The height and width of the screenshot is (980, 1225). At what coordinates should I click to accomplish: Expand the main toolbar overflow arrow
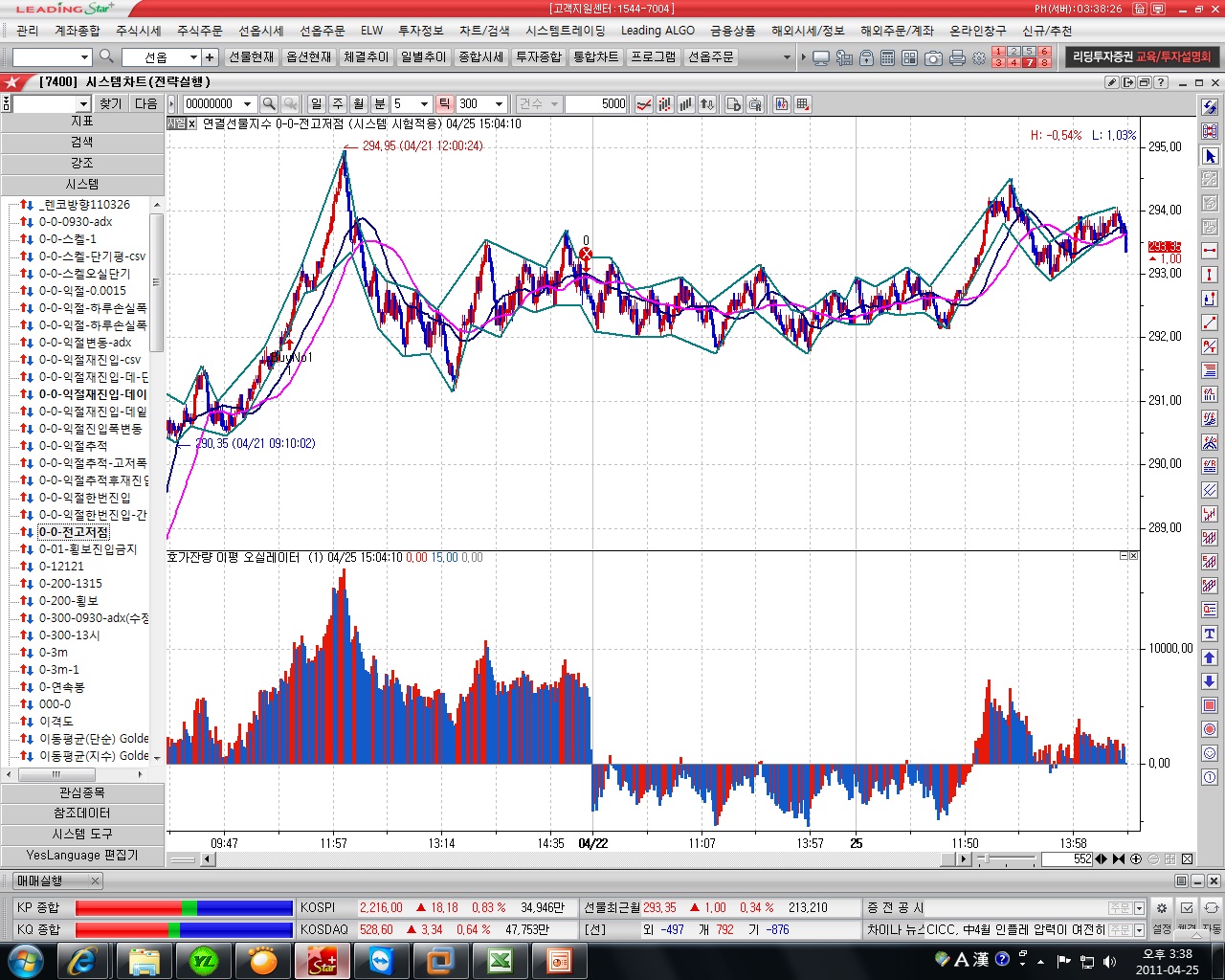click(787, 57)
